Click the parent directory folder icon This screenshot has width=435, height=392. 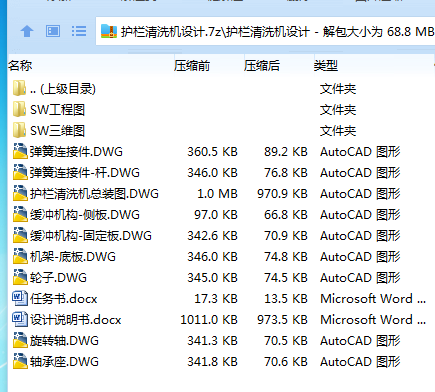(19, 88)
